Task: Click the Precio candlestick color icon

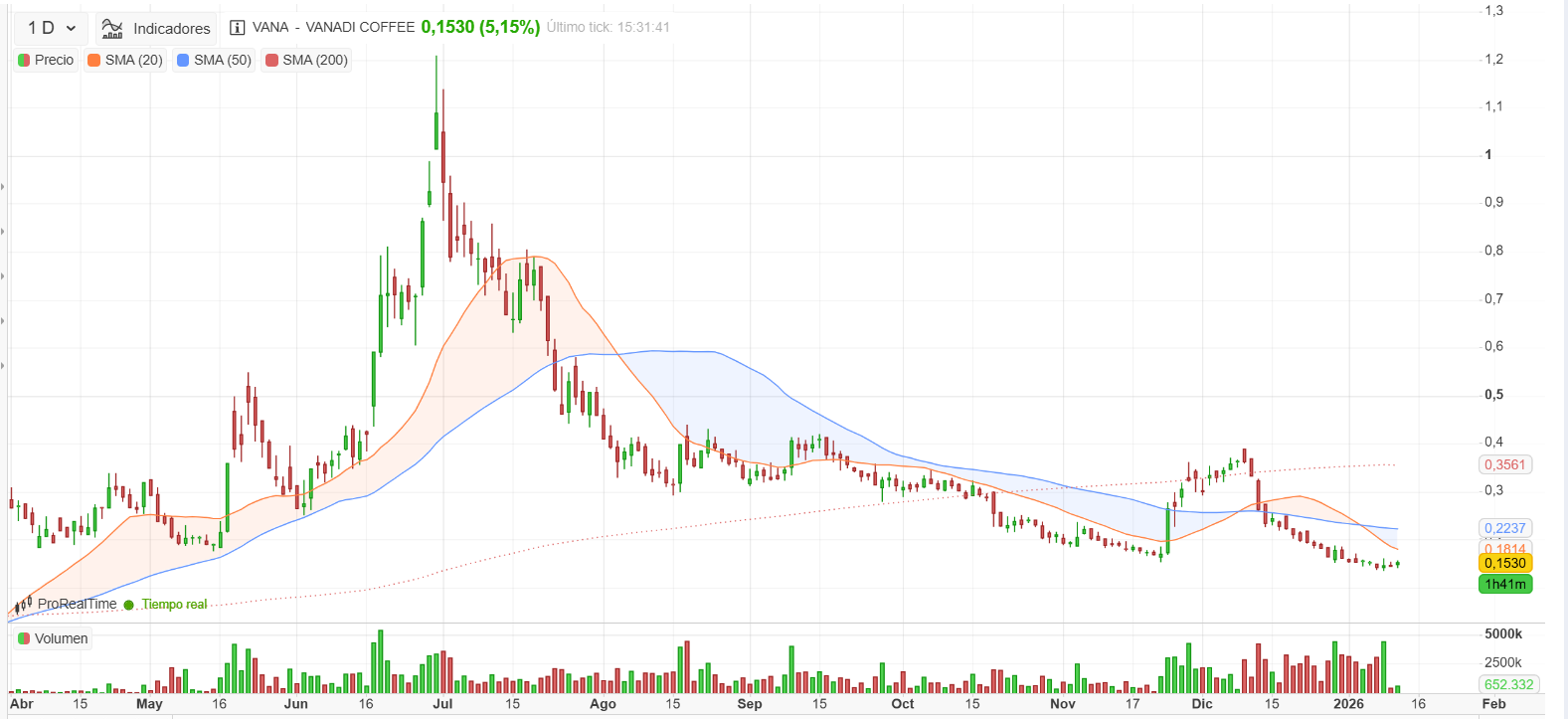Action: point(24,61)
